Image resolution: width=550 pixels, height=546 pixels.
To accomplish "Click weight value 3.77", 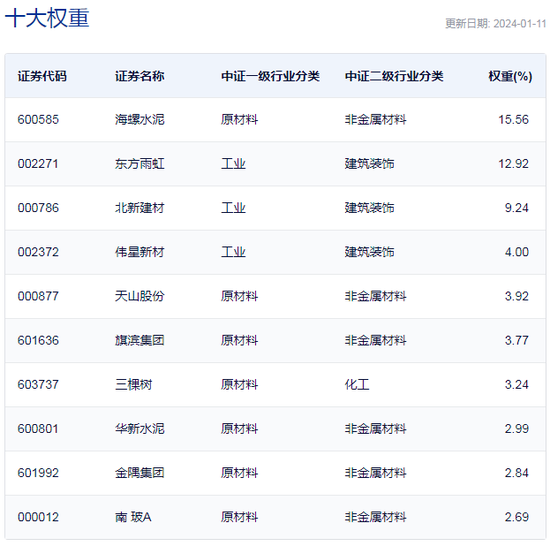I will click(516, 341).
